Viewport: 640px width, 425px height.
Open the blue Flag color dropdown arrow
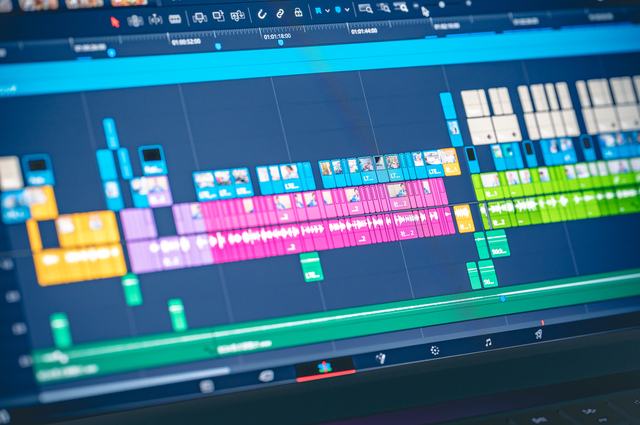pyautogui.click(x=326, y=11)
